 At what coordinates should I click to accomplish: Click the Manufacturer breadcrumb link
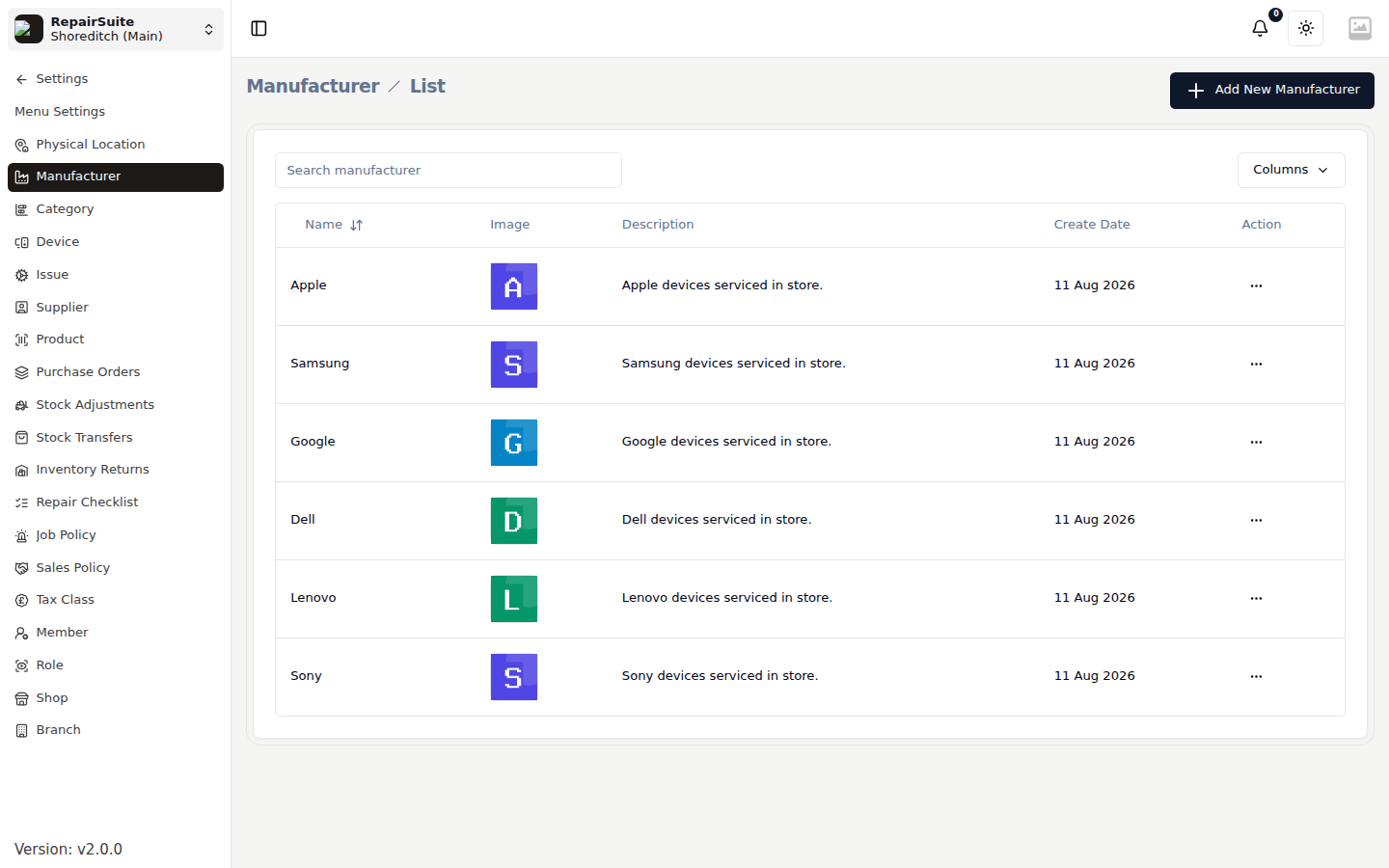point(313,86)
